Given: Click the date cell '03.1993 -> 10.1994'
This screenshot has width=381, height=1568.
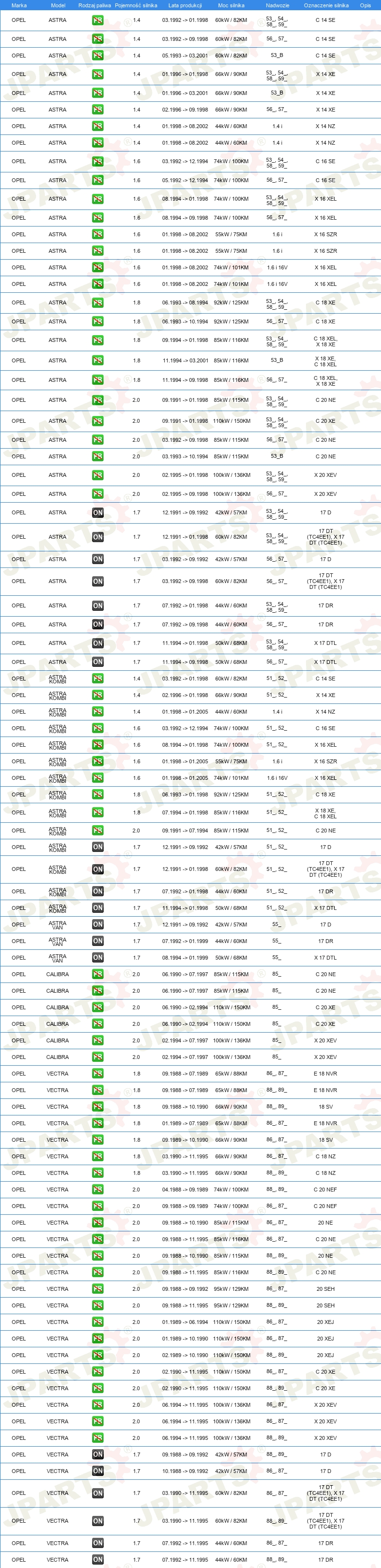Looking at the screenshot, I should pyautogui.click(x=185, y=456).
